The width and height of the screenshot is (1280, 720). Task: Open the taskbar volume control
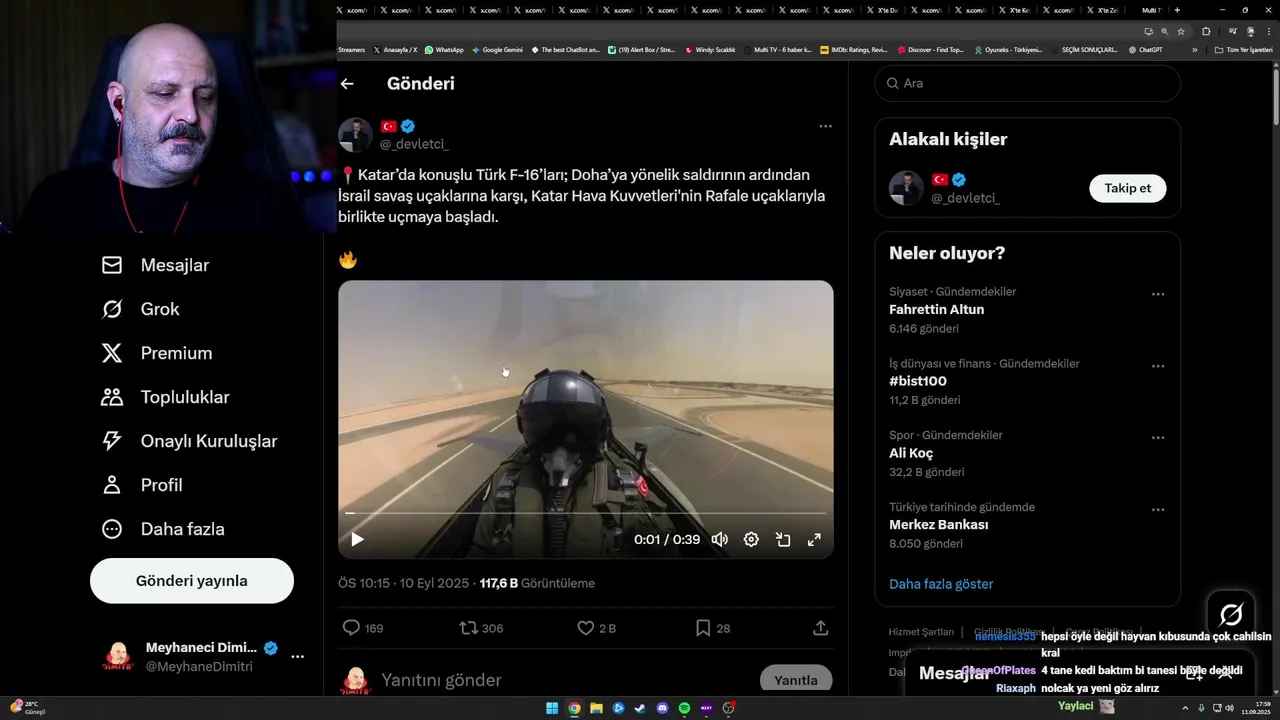(x=1229, y=708)
